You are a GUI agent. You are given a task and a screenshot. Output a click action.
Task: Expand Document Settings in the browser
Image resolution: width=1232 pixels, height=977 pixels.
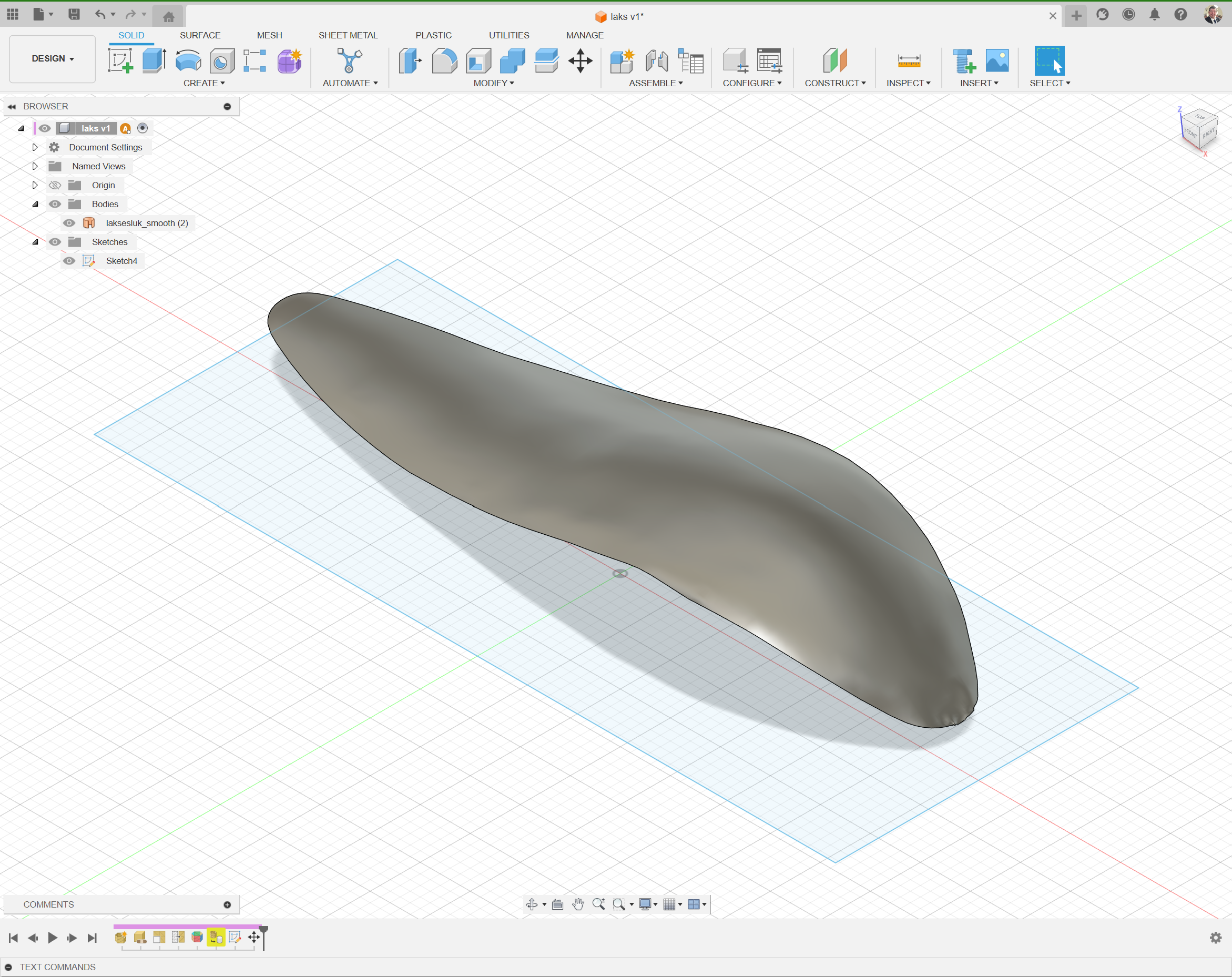(34, 147)
